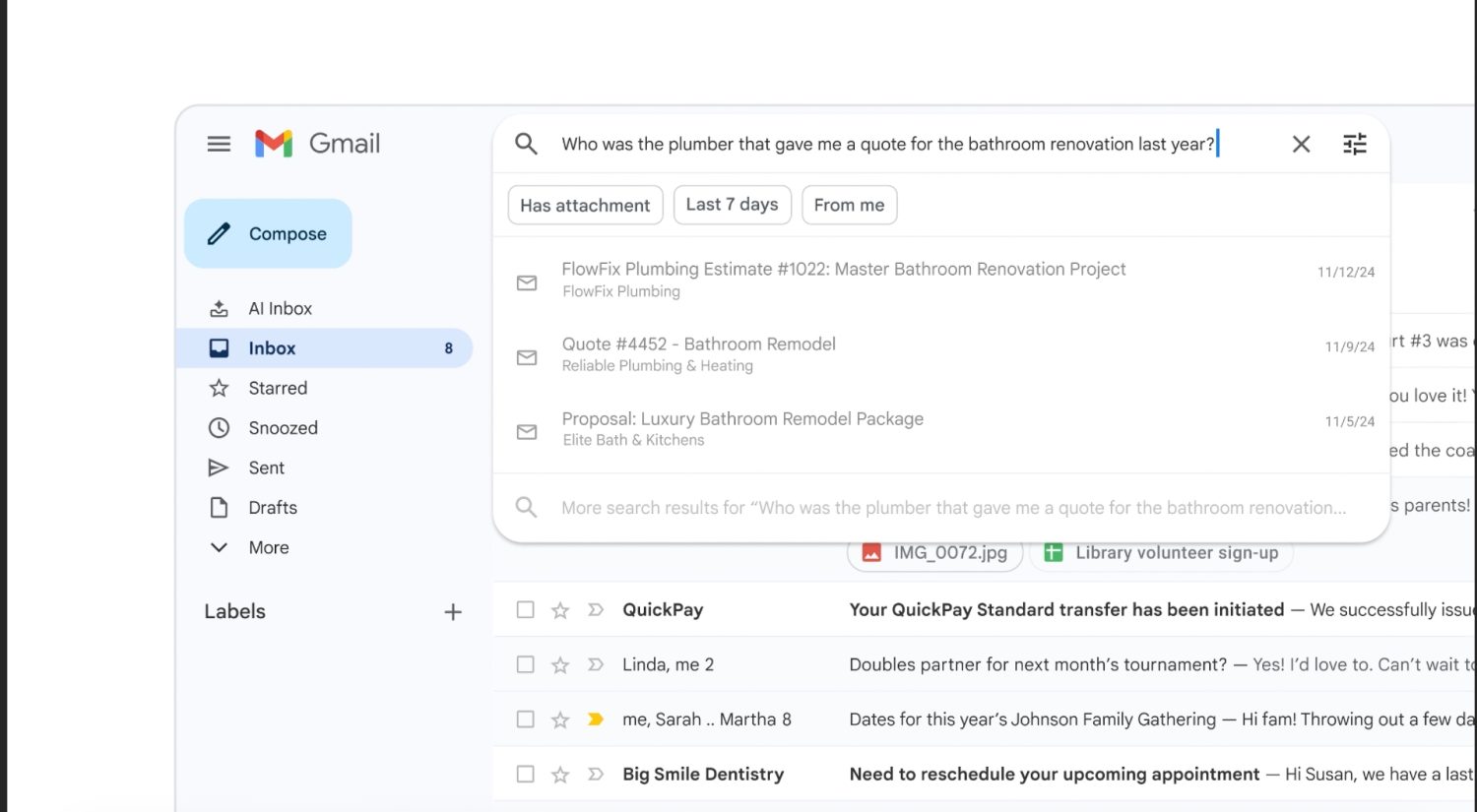Open advanced search options sliders icon

[1355, 143]
